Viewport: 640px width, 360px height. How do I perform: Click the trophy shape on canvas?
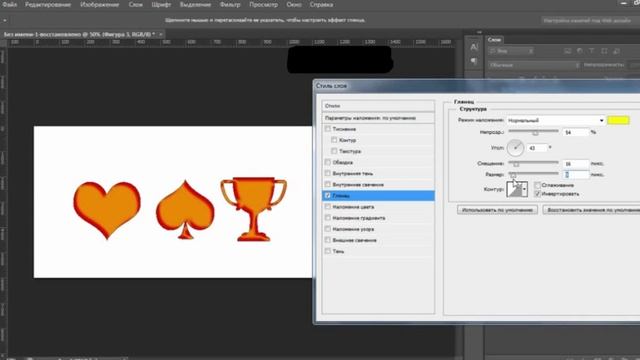253,209
